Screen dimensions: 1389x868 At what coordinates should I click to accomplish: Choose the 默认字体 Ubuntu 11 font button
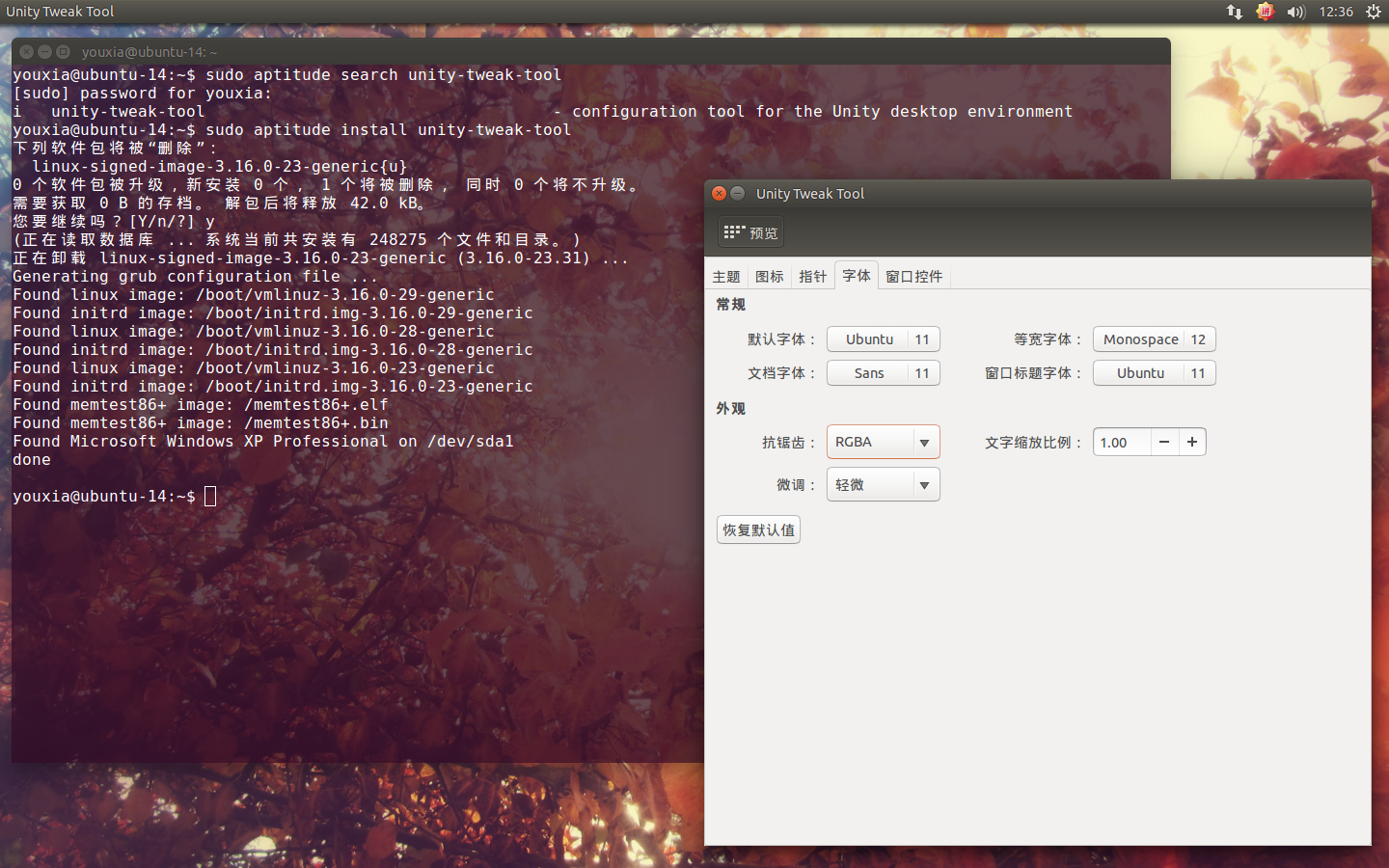(x=883, y=339)
